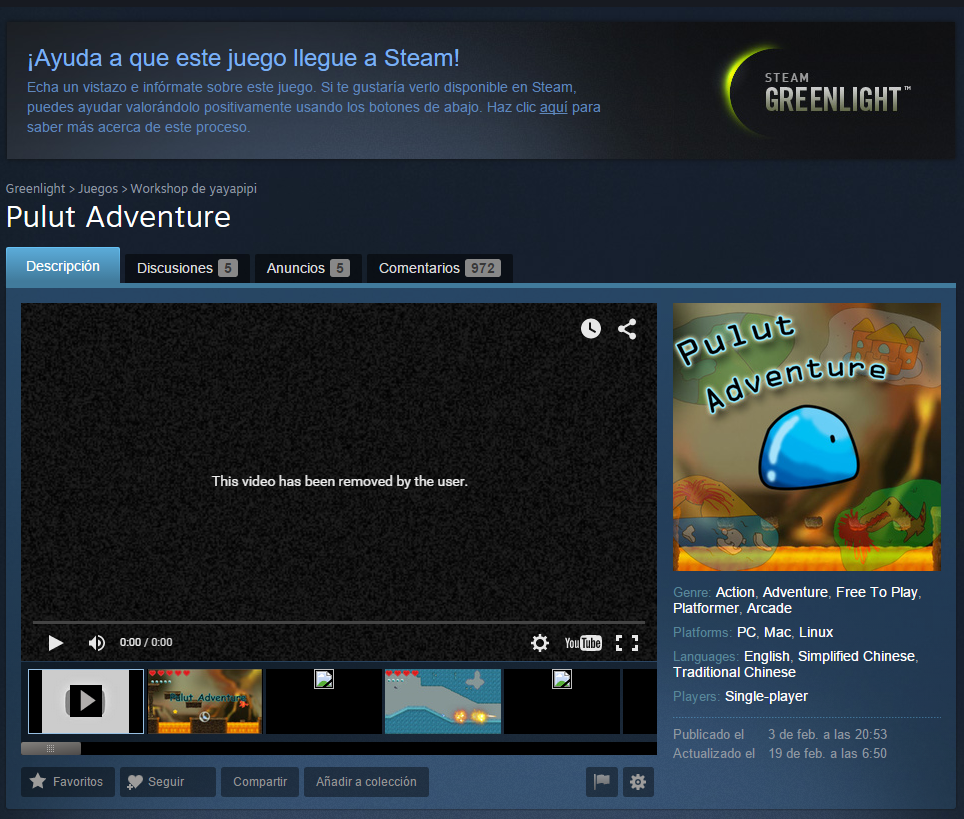964x819 pixels.
Task: Click the Free To Play genre link
Action: (x=877, y=592)
